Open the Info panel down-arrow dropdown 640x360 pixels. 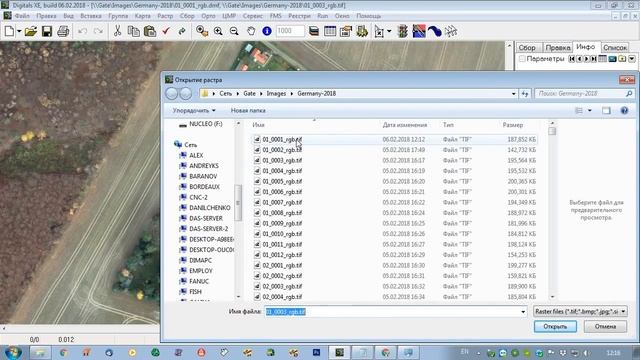click(x=632, y=59)
